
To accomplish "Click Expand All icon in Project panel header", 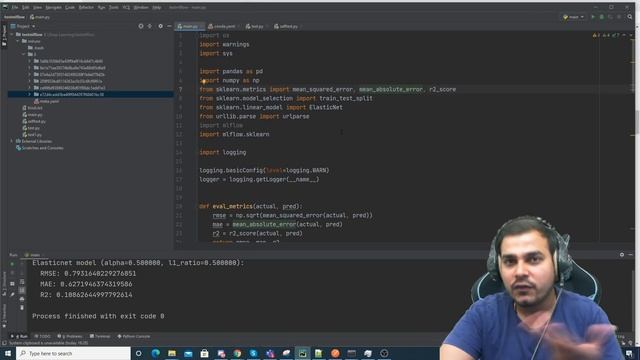I will click(150, 26).
